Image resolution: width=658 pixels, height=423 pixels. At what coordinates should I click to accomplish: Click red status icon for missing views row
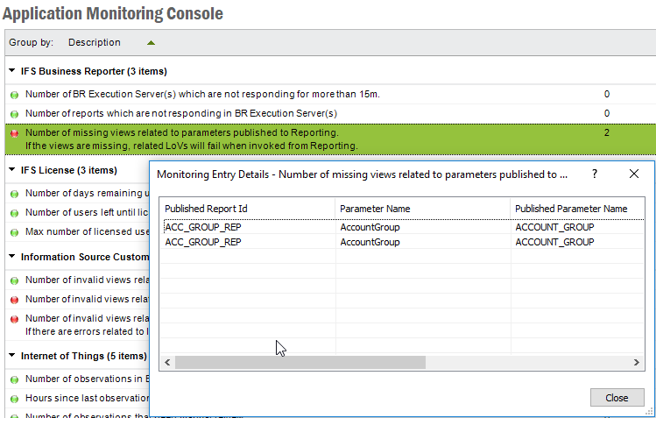point(15,133)
